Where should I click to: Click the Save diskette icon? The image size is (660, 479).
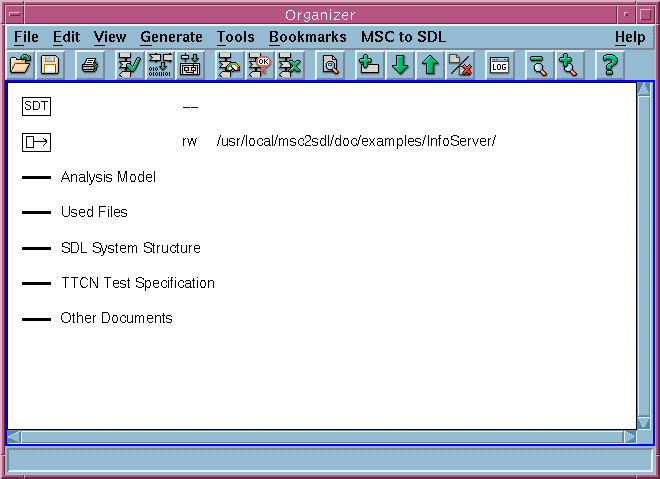coord(50,66)
